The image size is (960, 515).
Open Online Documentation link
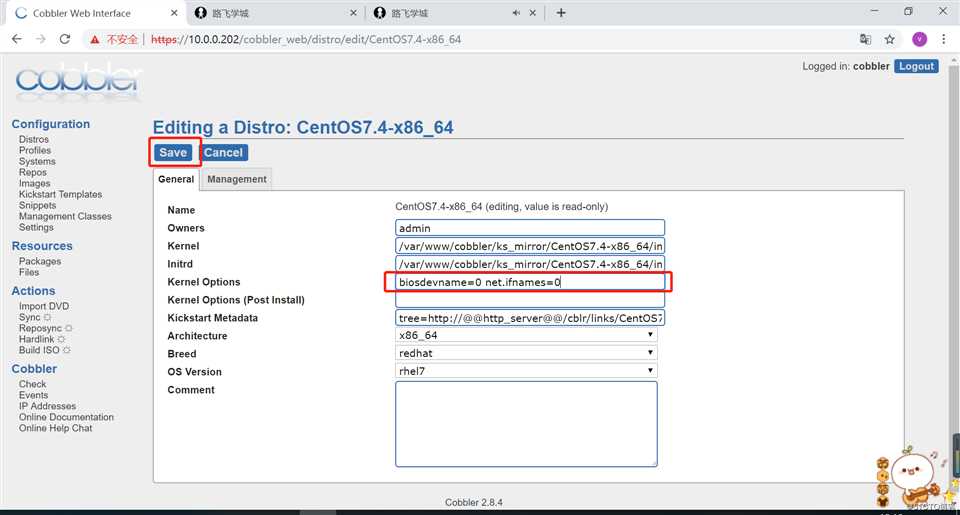point(66,417)
